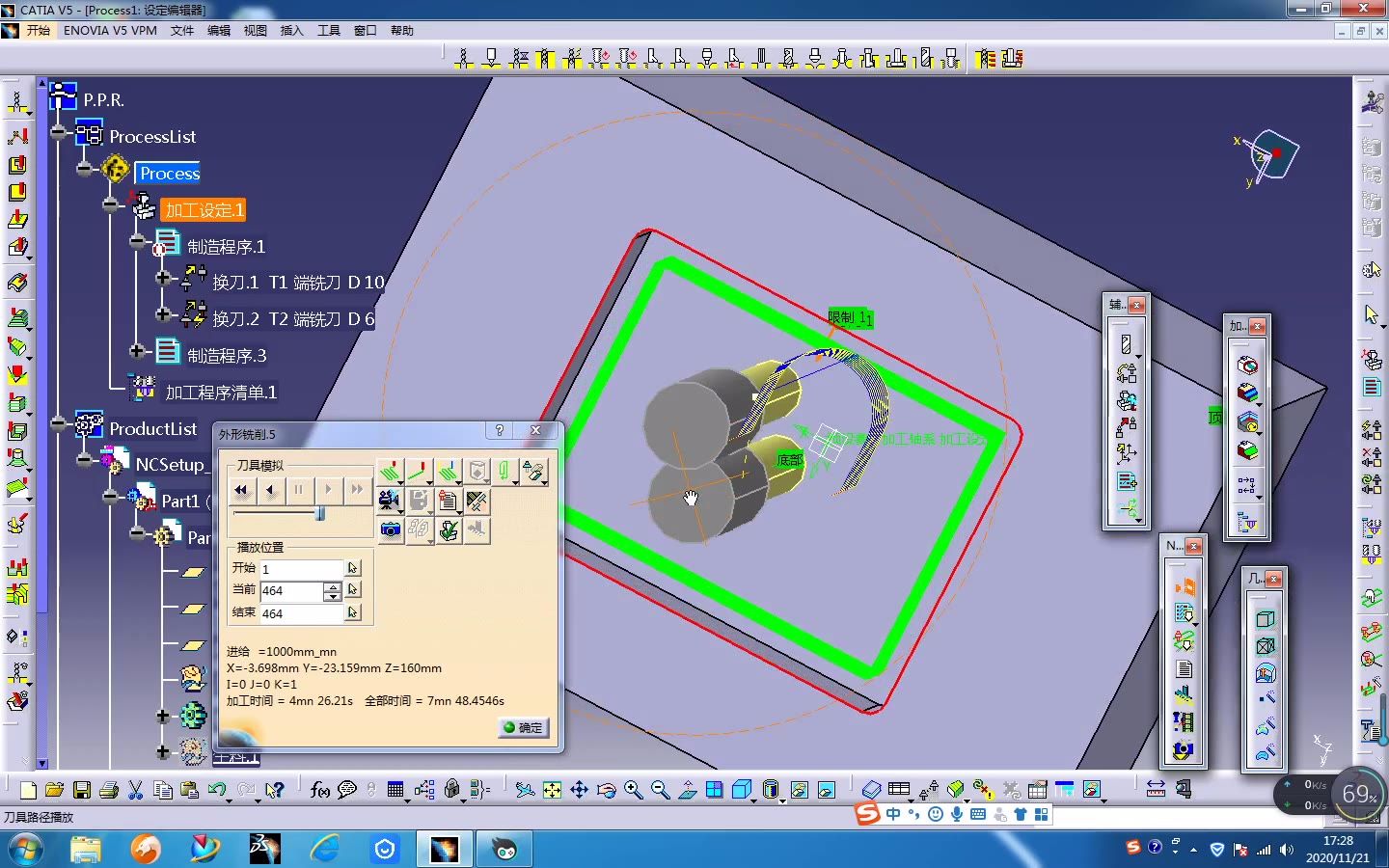This screenshot has width=1389, height=868.
Task: Open the 编辑 menu
Action: click(x=219, y=31)
